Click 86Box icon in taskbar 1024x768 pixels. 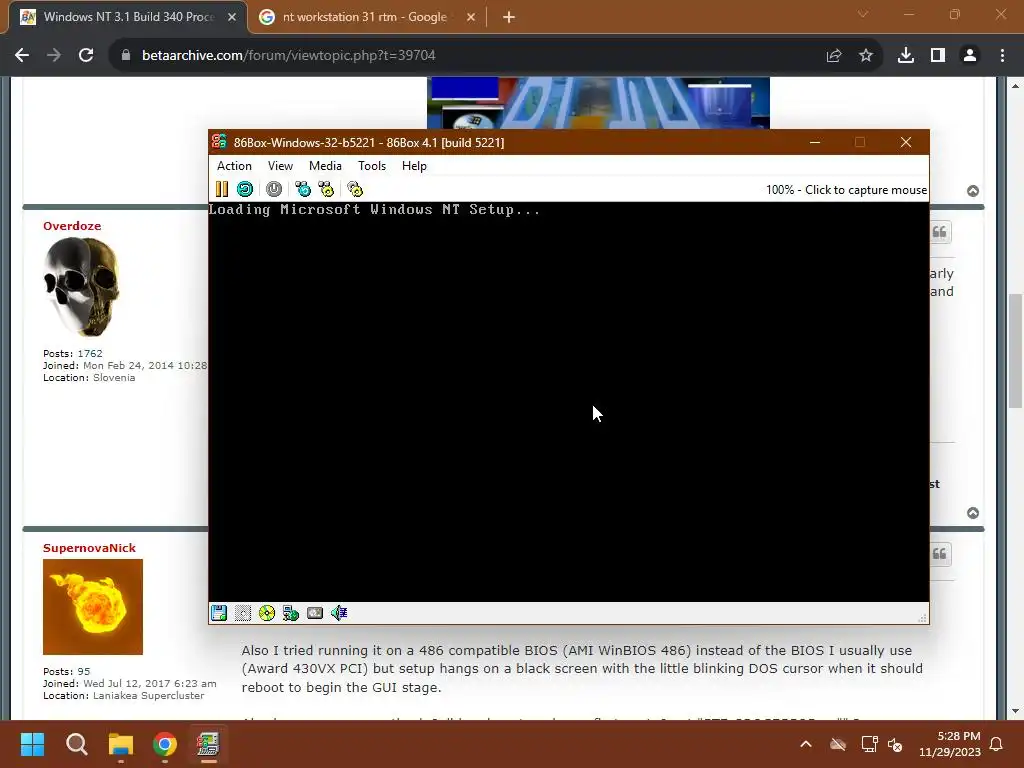tap(208, 744)
